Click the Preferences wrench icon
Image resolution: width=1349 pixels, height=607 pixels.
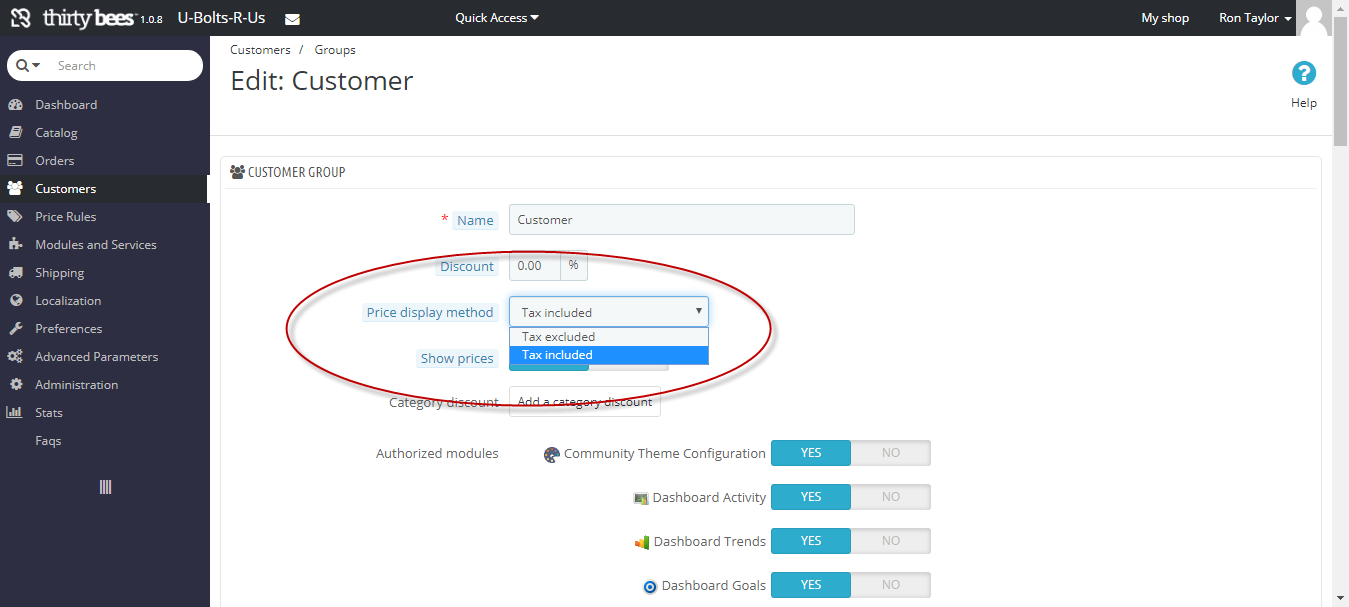[x=15, y=329]
